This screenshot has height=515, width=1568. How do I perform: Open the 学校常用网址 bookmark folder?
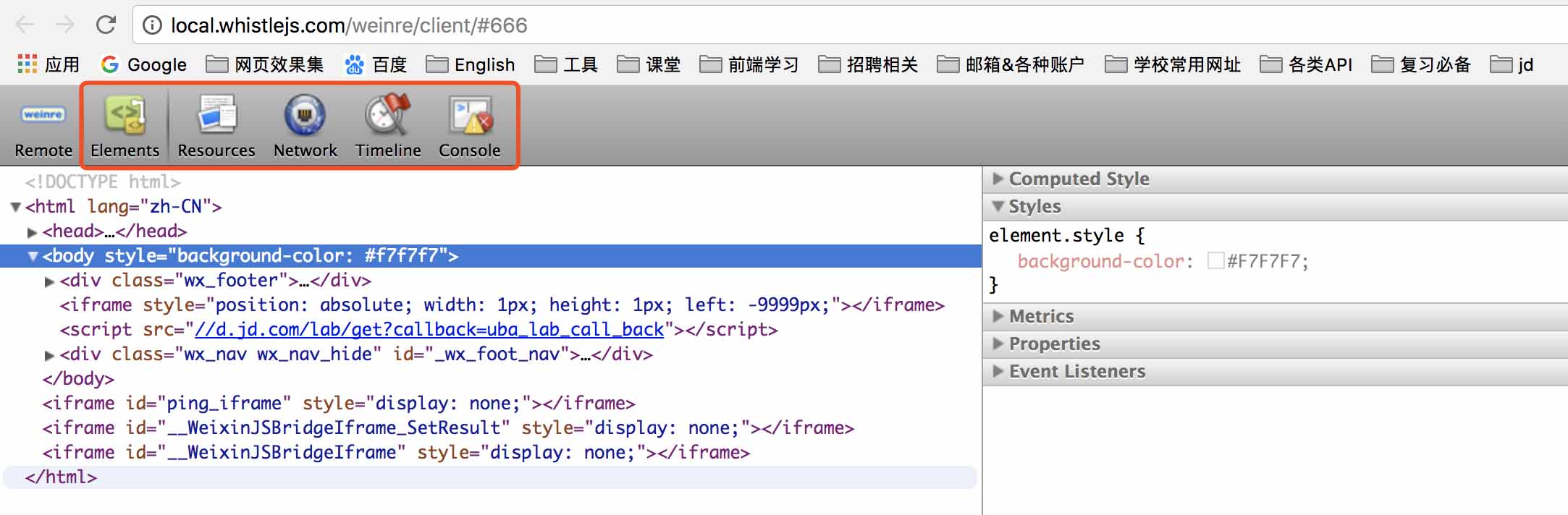tap(1173, 64)
